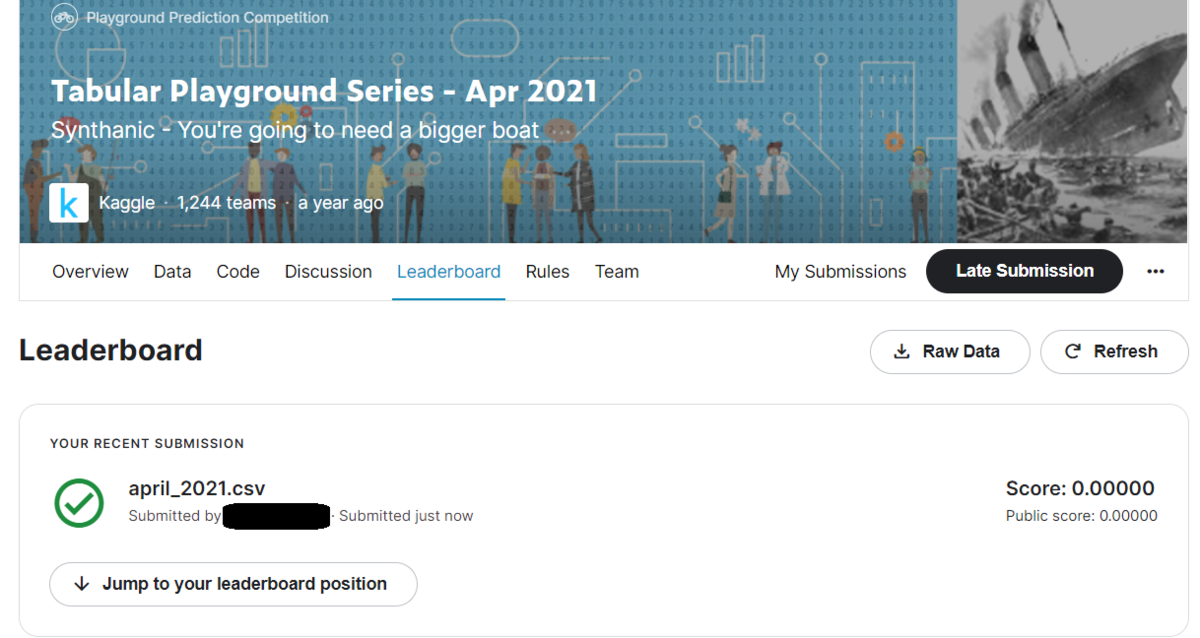Click the '1,244 teams' text
Viewport: 1200px width, 638px height.
[226, 203]
